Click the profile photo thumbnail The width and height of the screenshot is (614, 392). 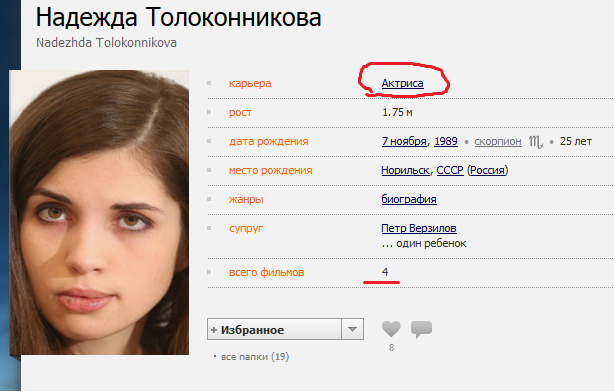tap(99, 213)
